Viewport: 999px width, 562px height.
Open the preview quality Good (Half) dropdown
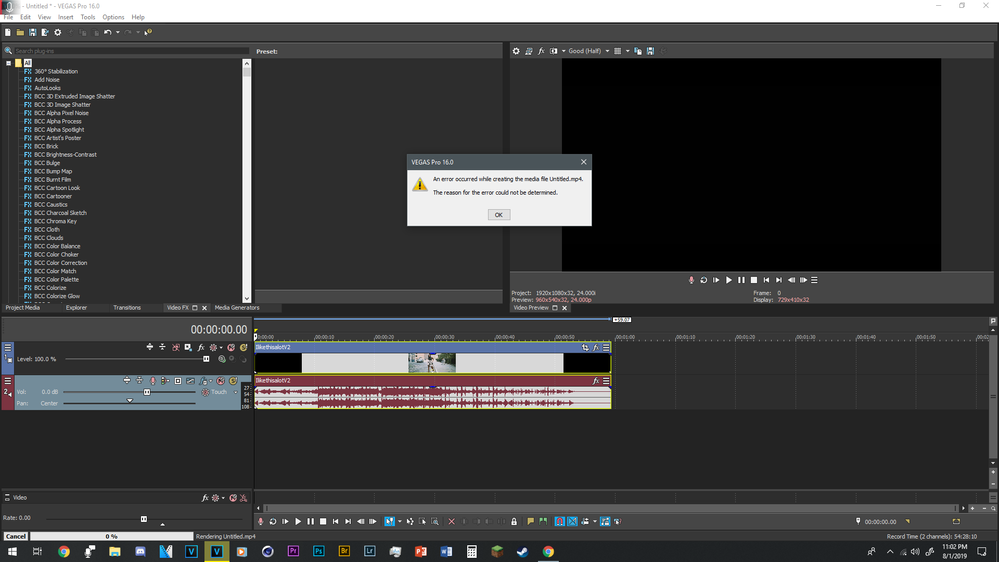coord(589,51)
